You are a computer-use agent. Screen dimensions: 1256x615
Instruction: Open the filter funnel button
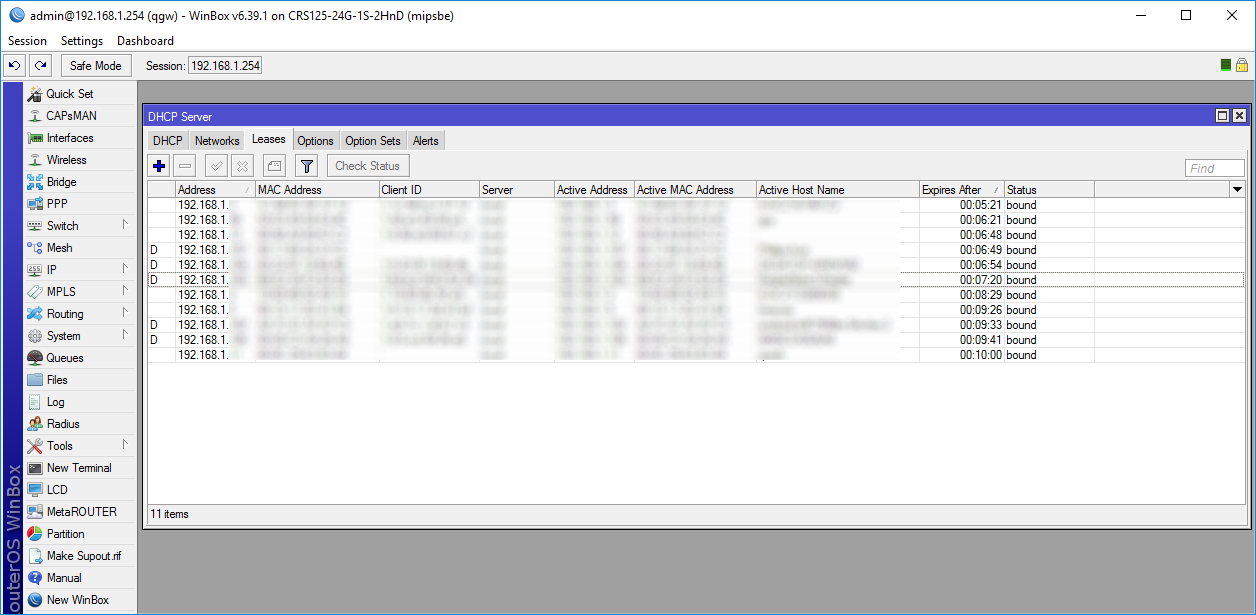pos(307,166)
